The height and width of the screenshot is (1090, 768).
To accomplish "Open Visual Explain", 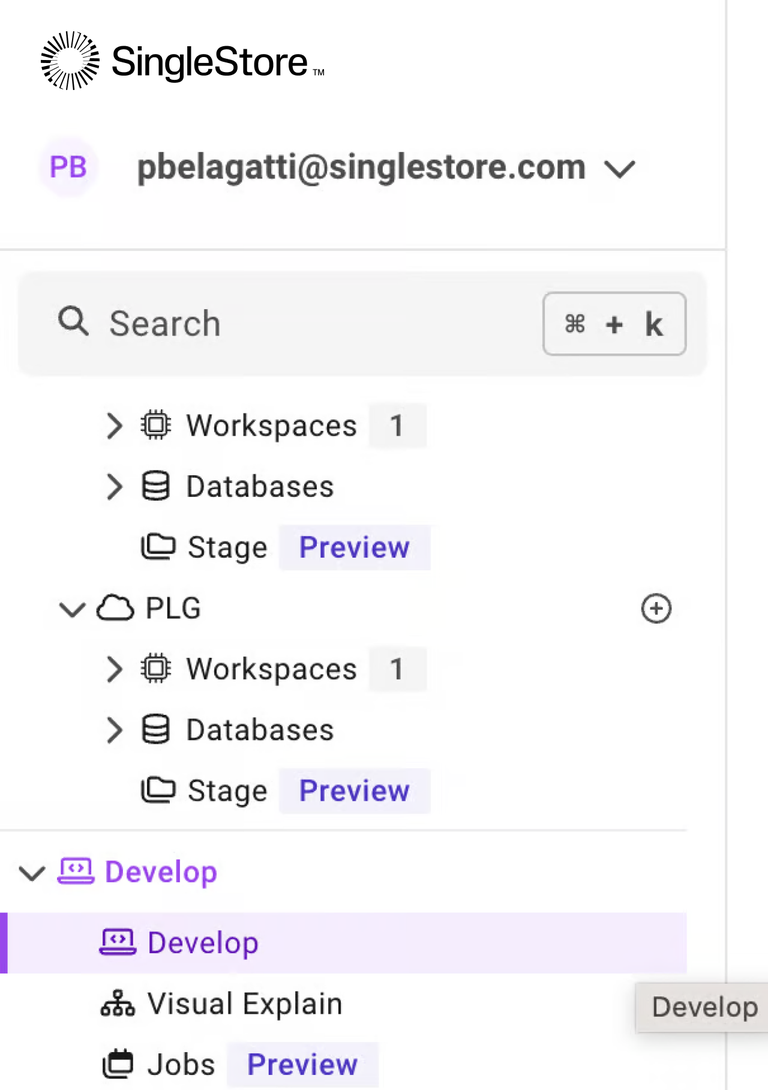I will click(x=244, y=1004).
